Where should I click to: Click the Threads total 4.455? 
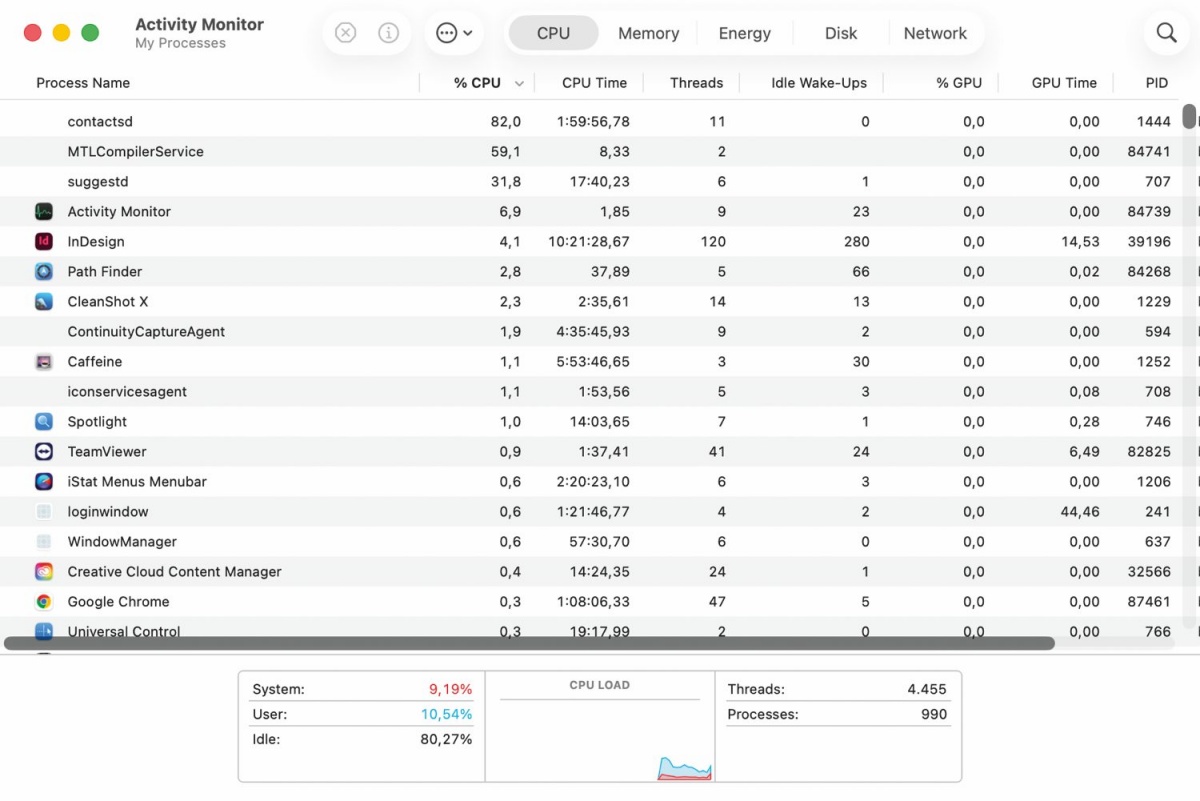pyautogui.click(x=927, y=689)
